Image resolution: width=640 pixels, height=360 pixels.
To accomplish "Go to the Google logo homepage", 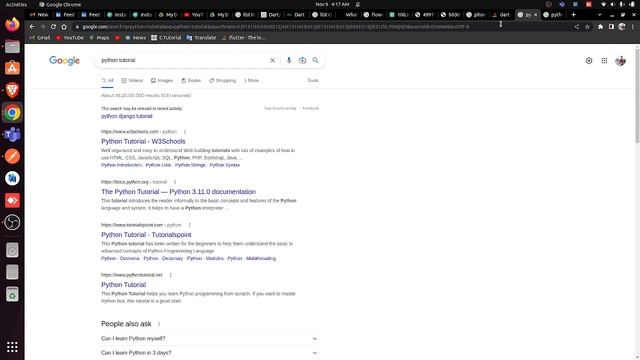I will pyautogui.click(x=64, y=61).
